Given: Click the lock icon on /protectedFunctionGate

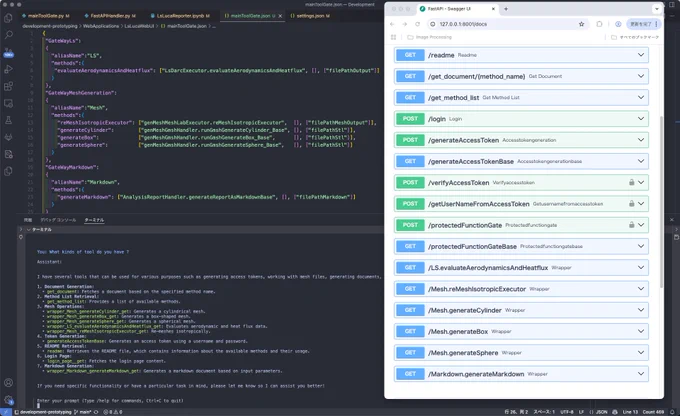Looking at the screenshot, I should pos(631,225).
